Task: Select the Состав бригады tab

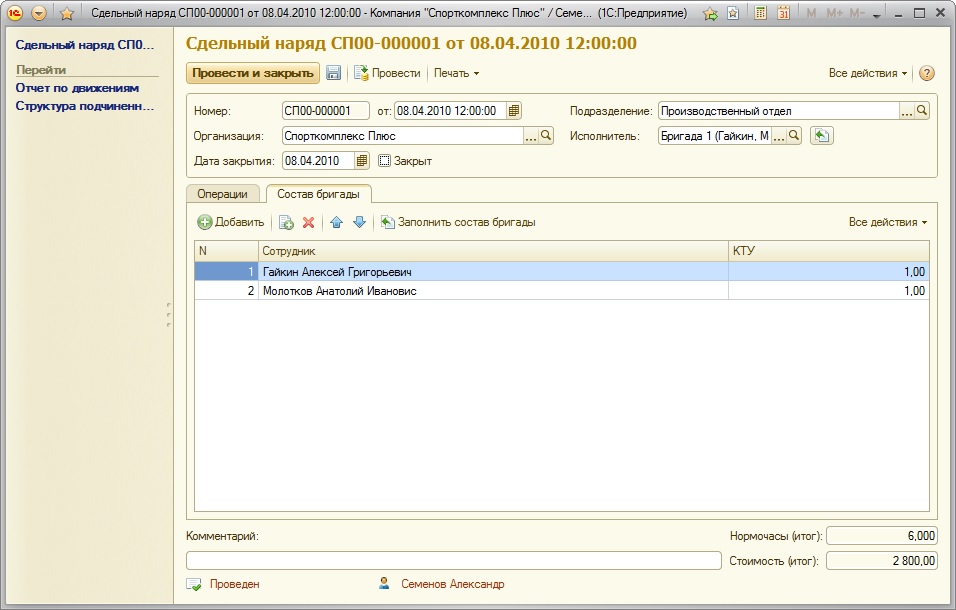Action: 318,194
